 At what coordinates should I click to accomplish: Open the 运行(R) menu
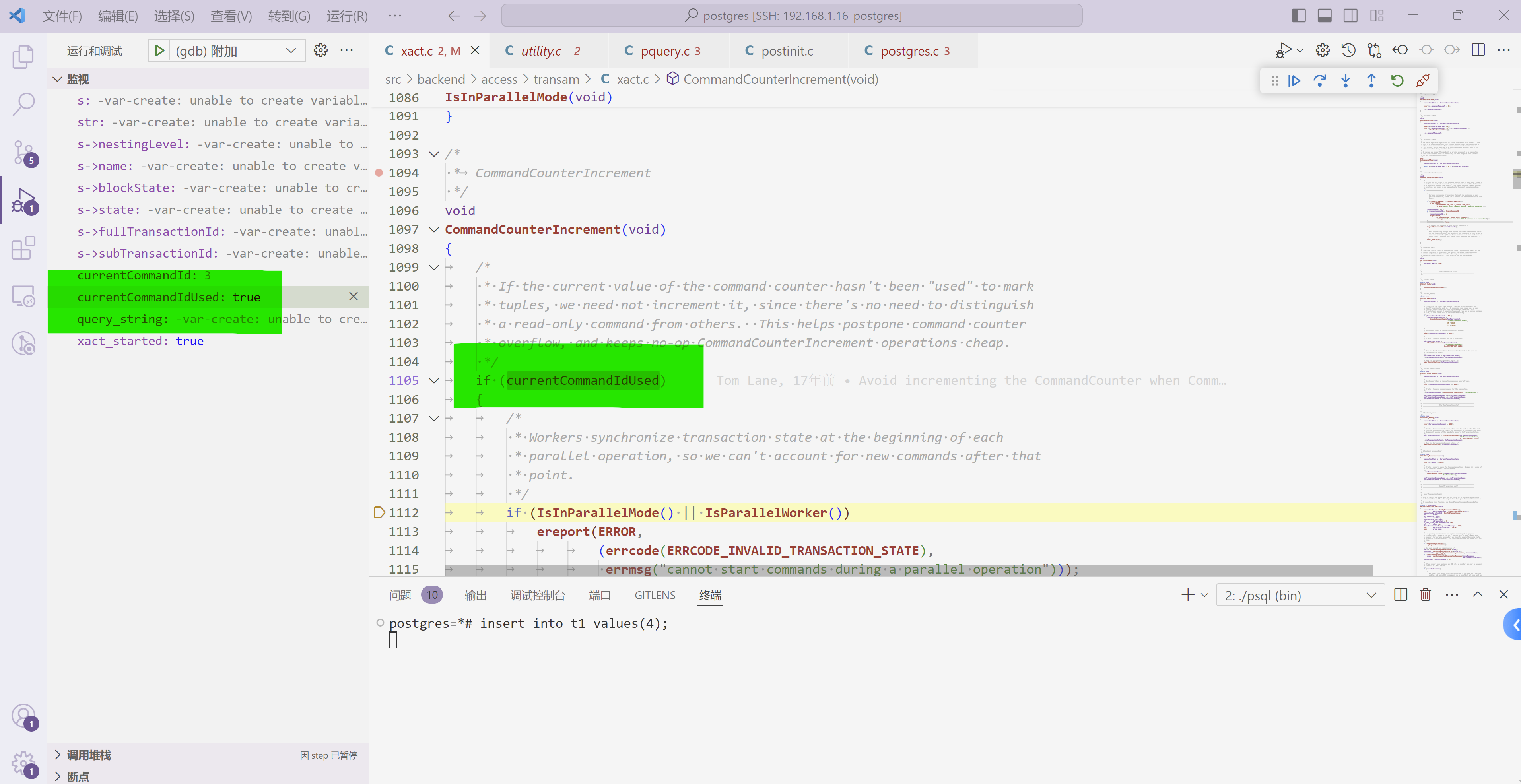(347, 16)
